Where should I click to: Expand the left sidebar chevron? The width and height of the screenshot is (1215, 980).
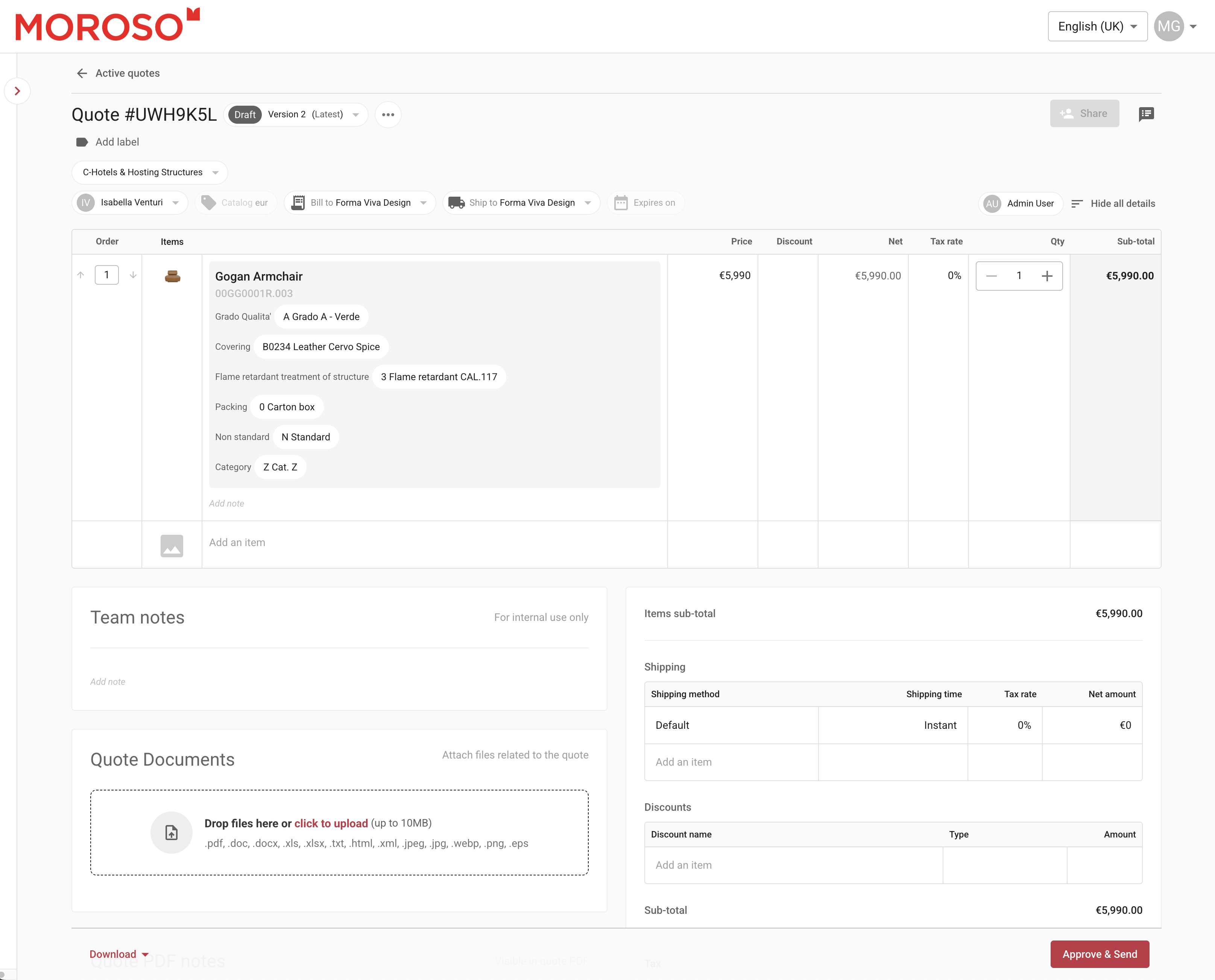[18, 91]
